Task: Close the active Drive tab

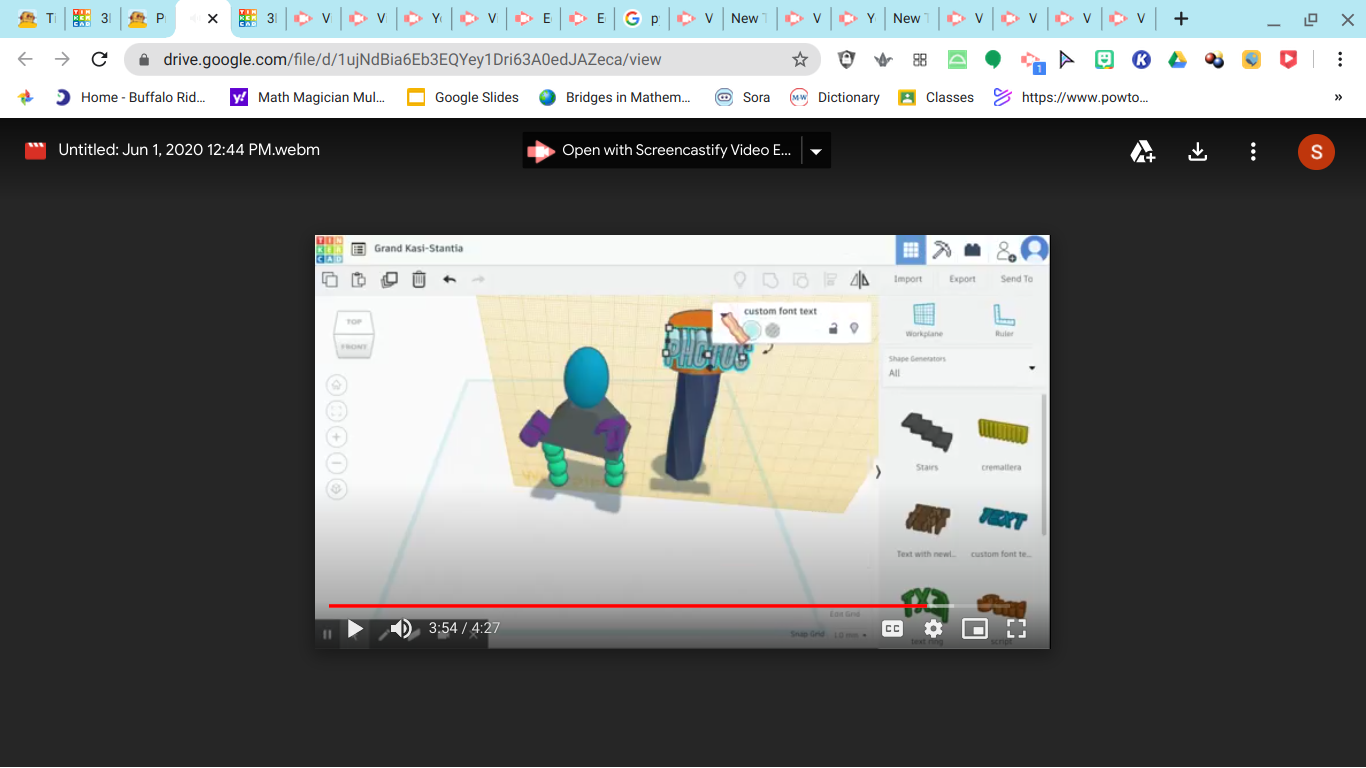Action: pyautogui.click(x=212, y=19)
